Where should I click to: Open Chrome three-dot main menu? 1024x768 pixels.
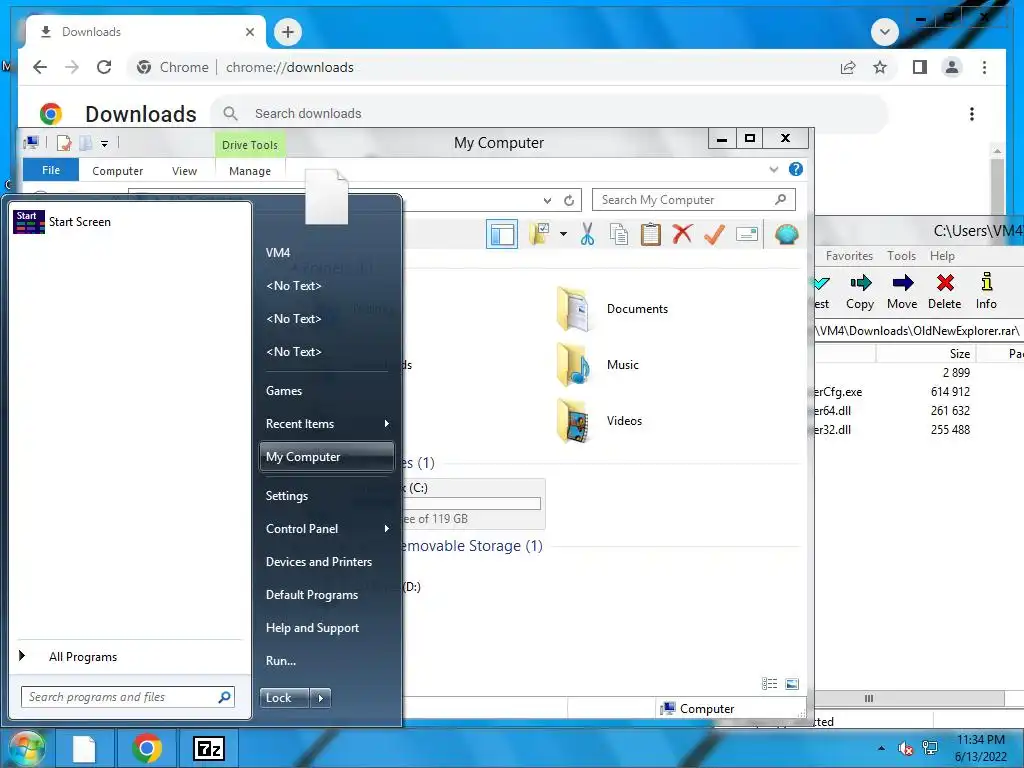tap(984, 67)
